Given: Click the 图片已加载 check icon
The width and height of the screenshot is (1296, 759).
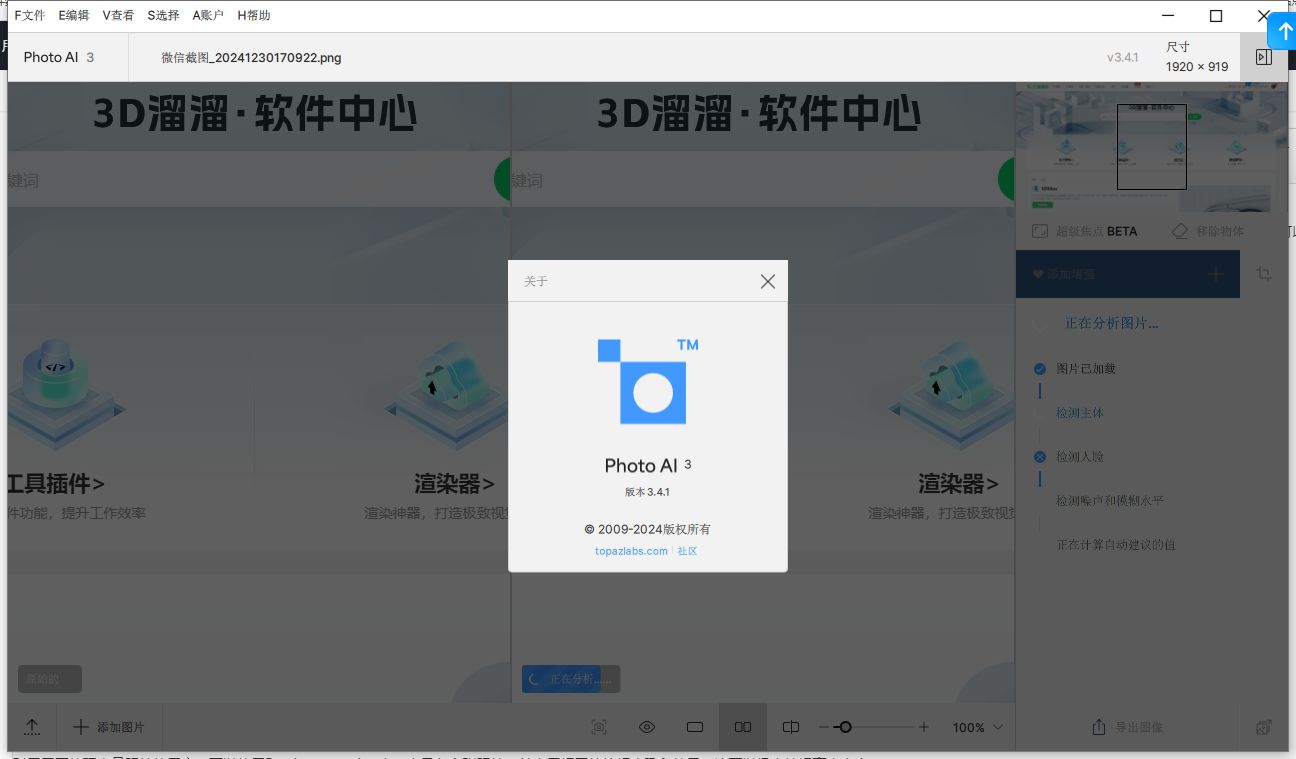Looking at the screenshot, I should pos(1040,369).
